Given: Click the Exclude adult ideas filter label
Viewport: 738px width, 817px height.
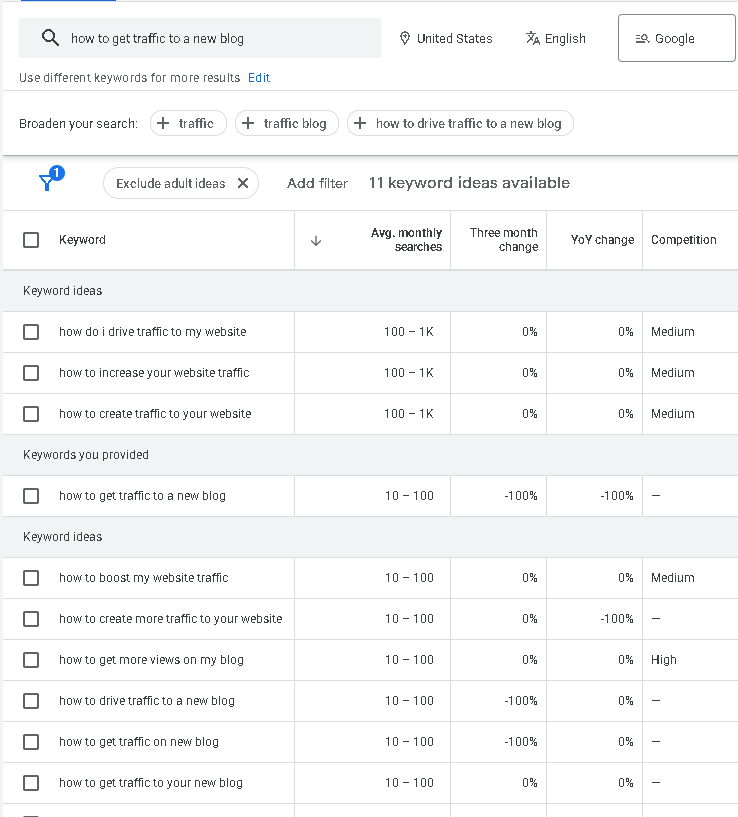Looking at the screenshot, I should 170,183.
